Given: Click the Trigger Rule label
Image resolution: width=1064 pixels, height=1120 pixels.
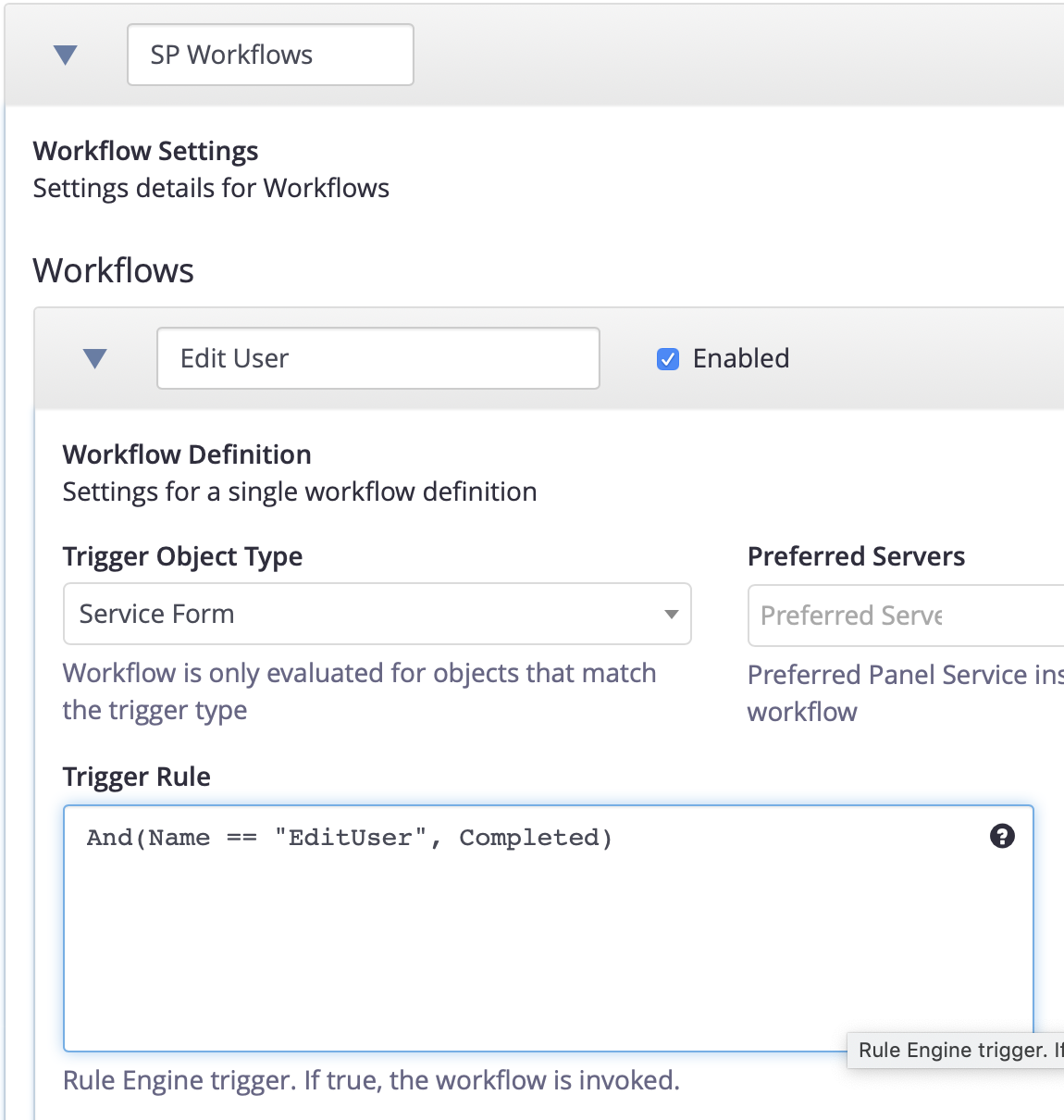Looking at the screenshot, I should click(137, 777).
